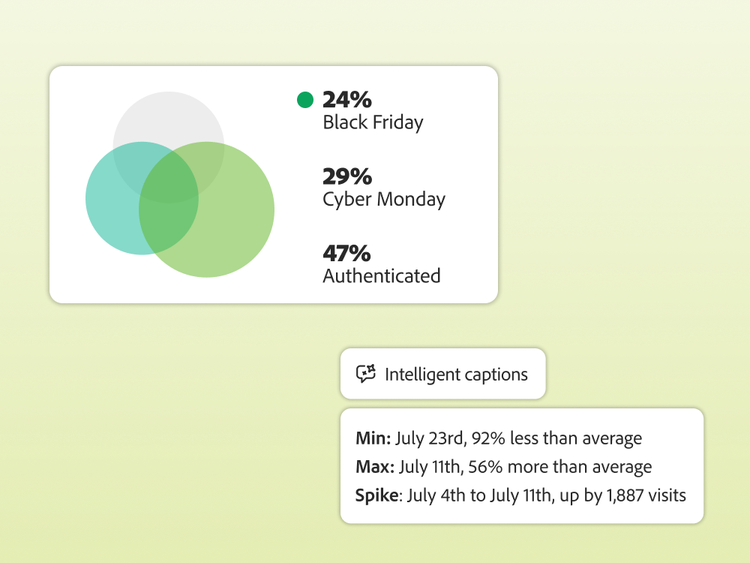
Task: Click the Black Friday label
Action: pos(373,123)
